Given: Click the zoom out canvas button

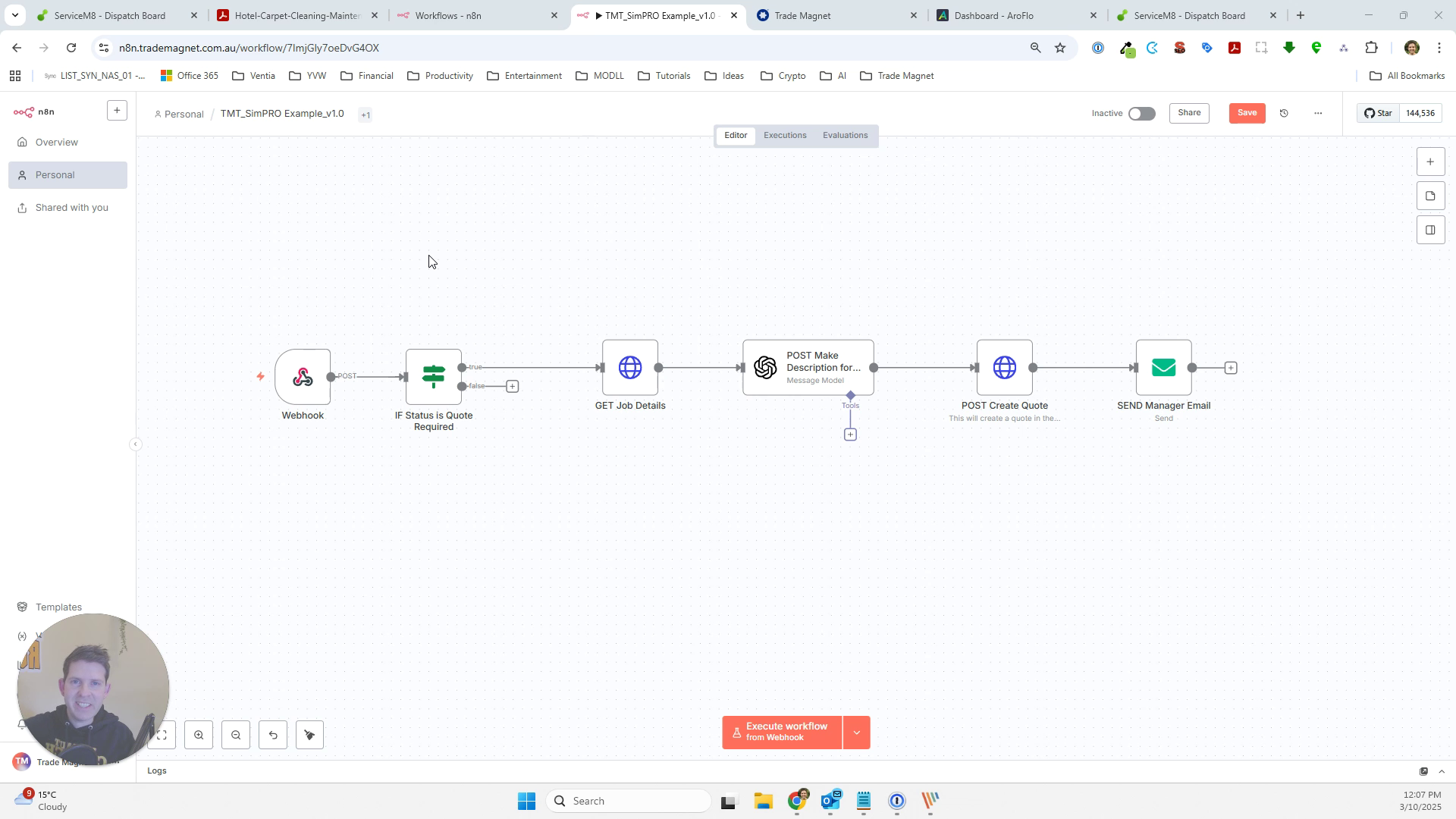Looking at the screenshot, I should 236,735.
